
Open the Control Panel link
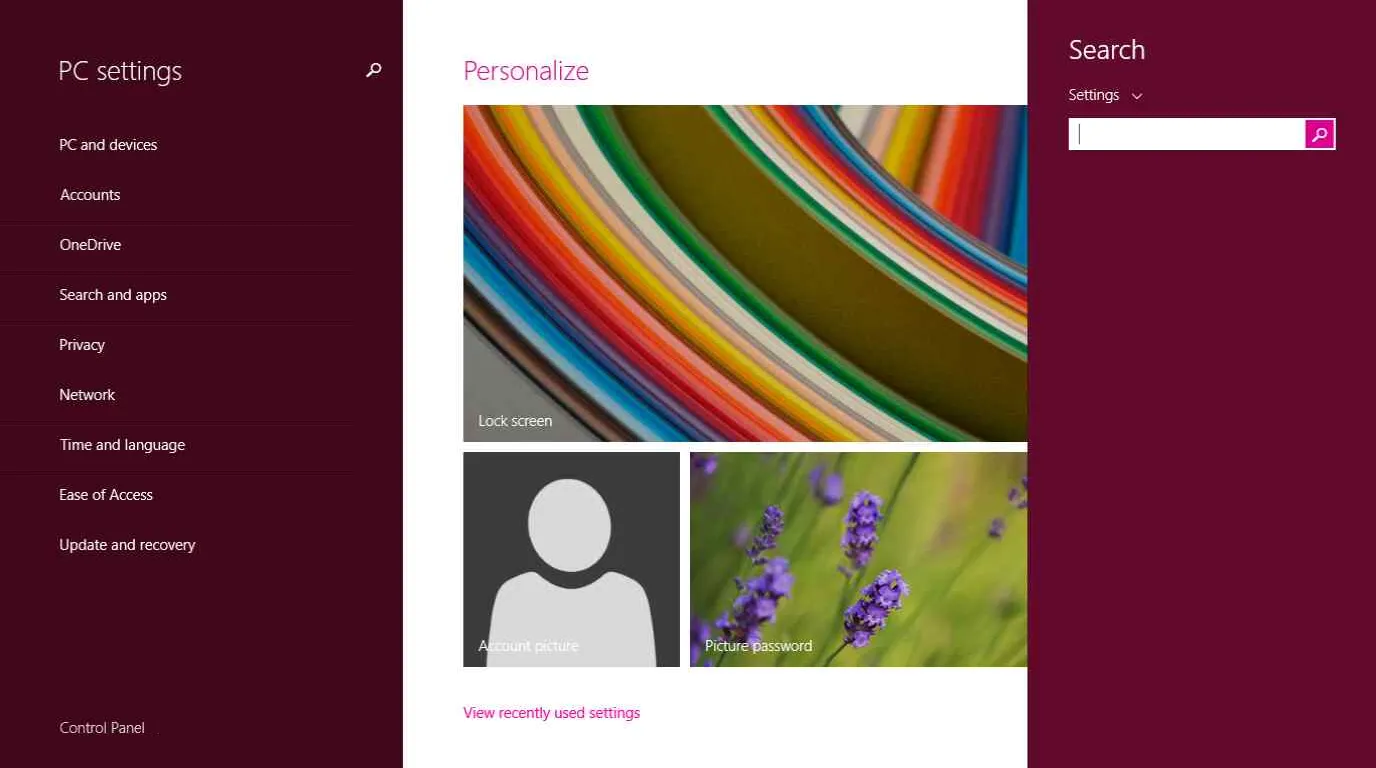[x=102, y=728]
